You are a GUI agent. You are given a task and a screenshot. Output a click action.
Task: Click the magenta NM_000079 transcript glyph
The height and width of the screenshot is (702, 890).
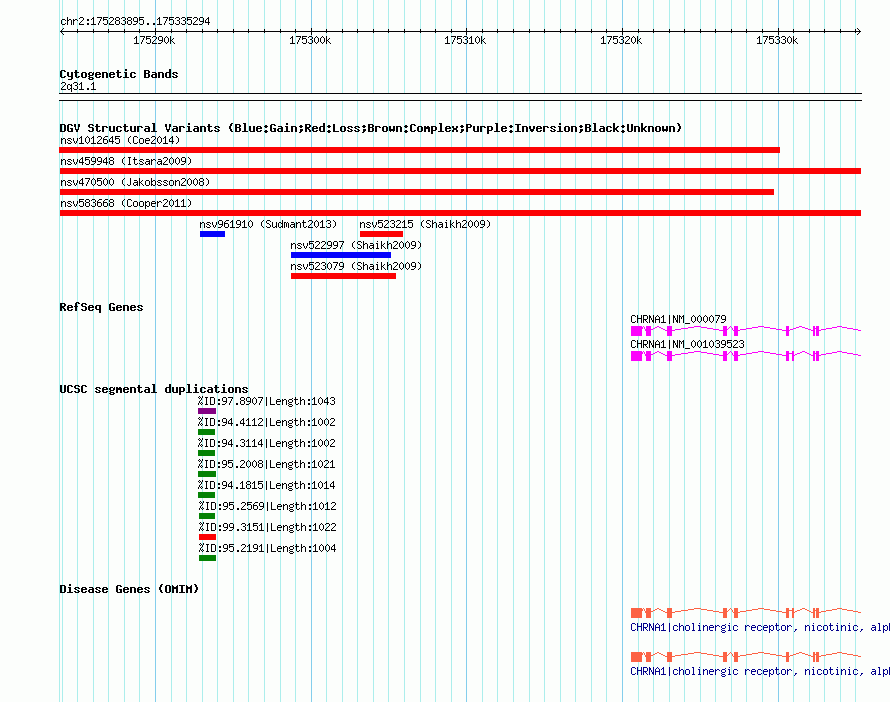746,331
